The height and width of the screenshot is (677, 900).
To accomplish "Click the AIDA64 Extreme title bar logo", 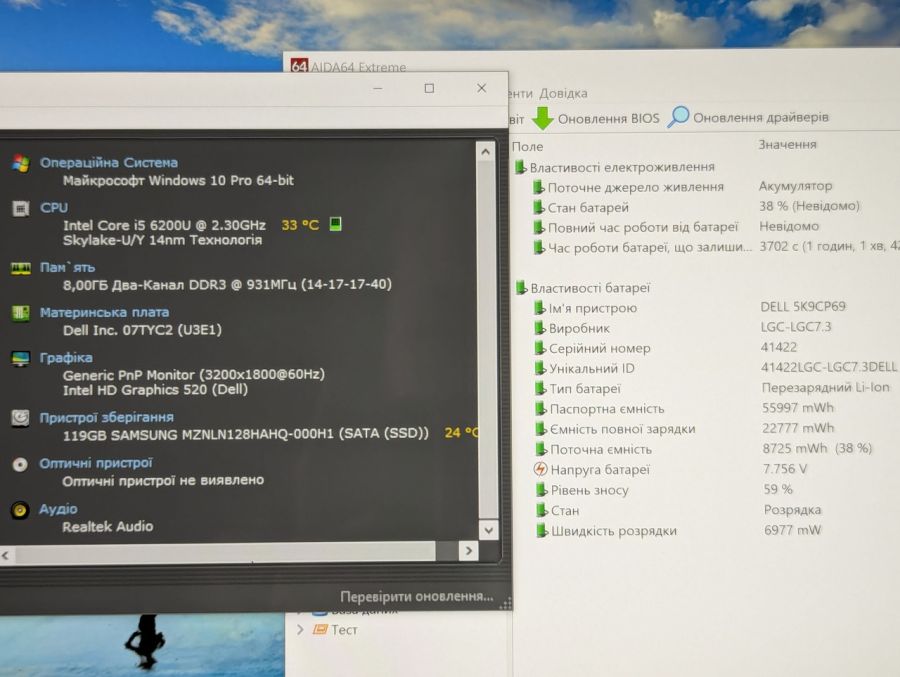I will pos(299,65).
